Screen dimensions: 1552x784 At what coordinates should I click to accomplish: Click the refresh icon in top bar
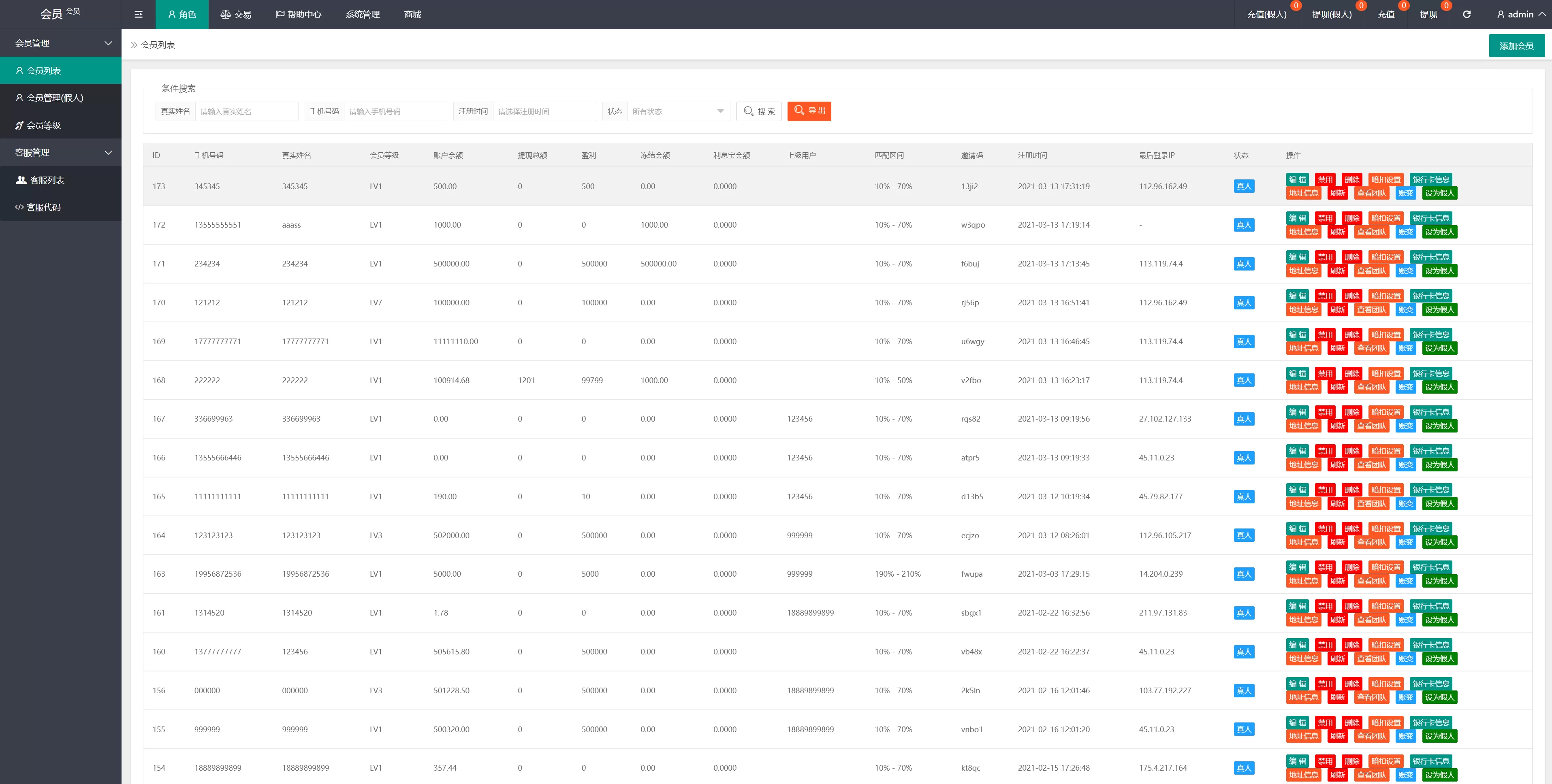(x=1467, y=15)
